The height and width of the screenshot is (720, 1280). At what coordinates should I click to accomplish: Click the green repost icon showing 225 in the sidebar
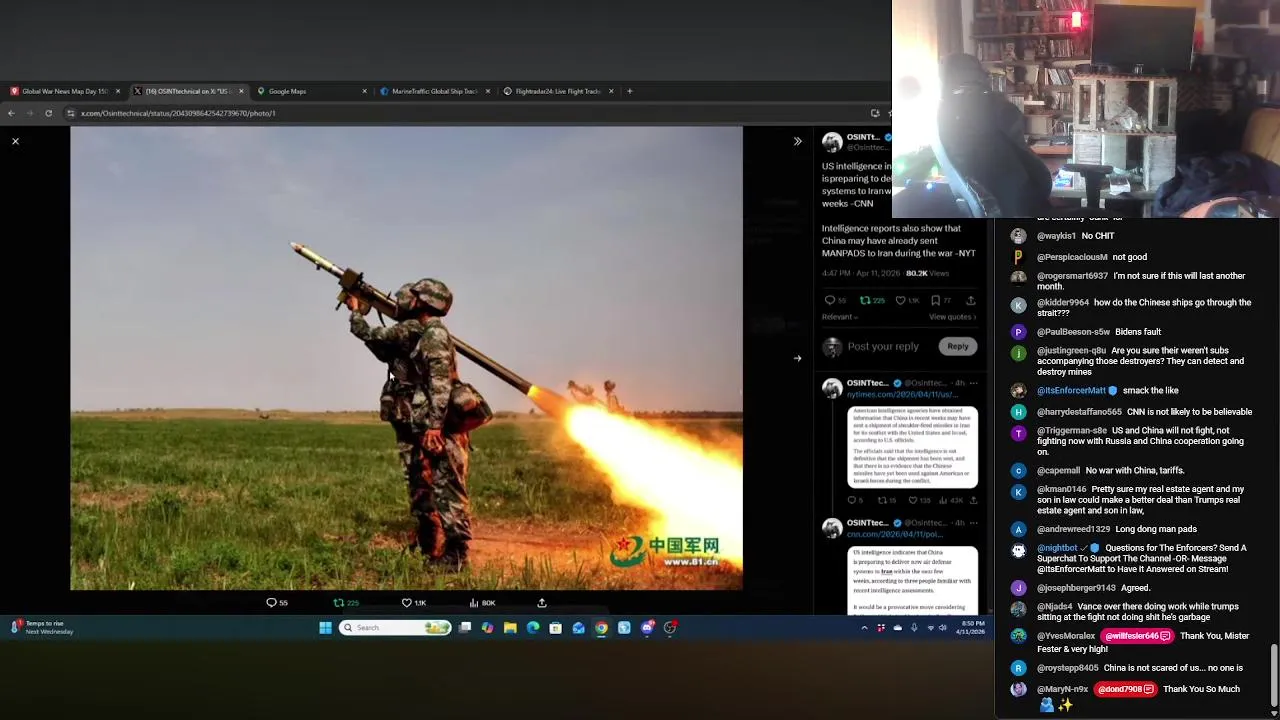pos(865,300)
